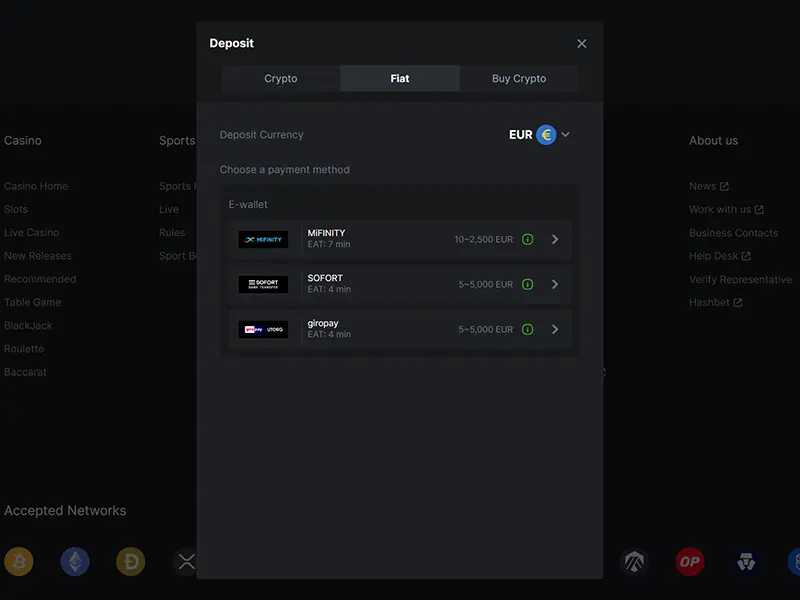The image size is (800, 600).
Task: Select the SOFORT payment method name
Action: coord(325,278)
